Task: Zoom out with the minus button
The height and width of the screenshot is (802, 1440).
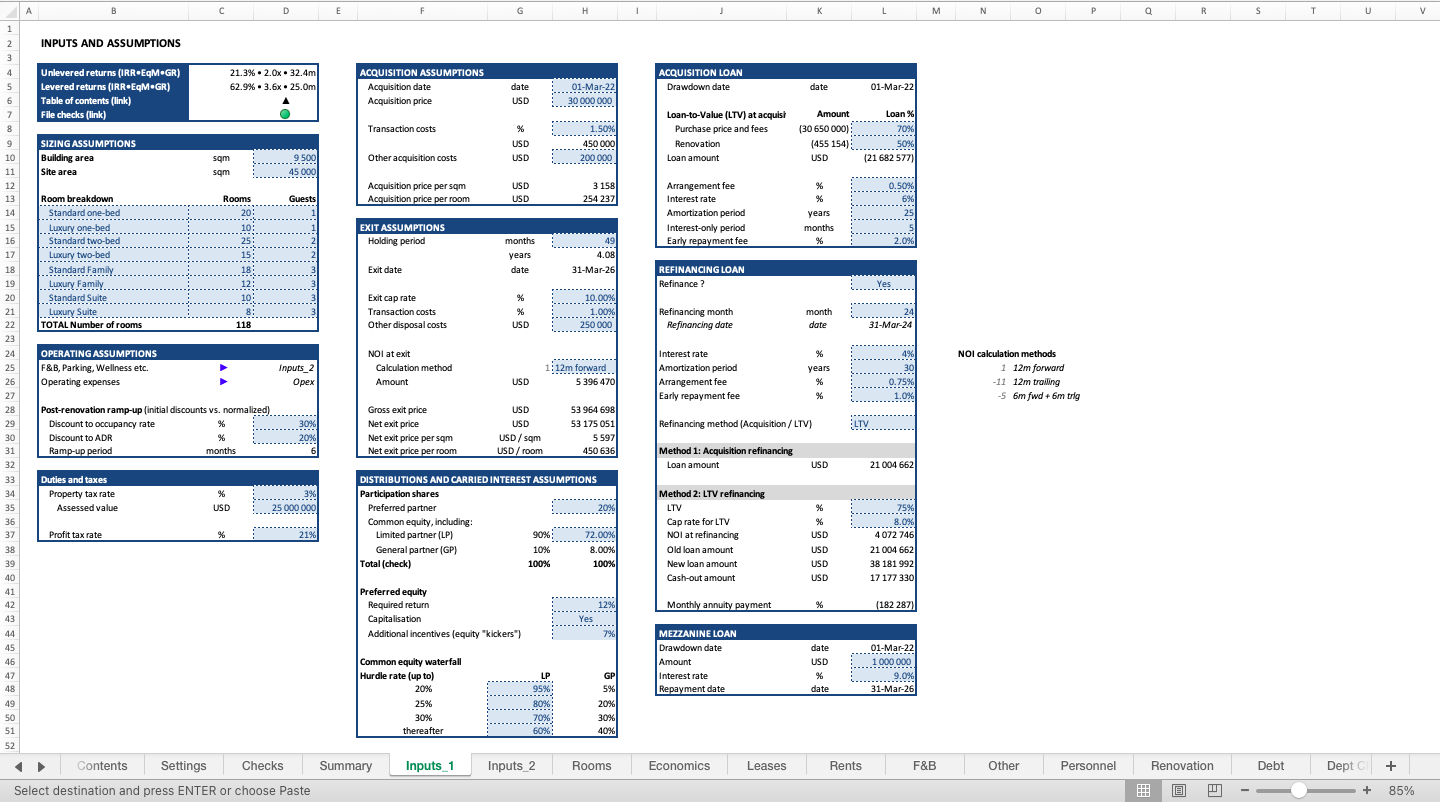Action: click(1245, 790)
